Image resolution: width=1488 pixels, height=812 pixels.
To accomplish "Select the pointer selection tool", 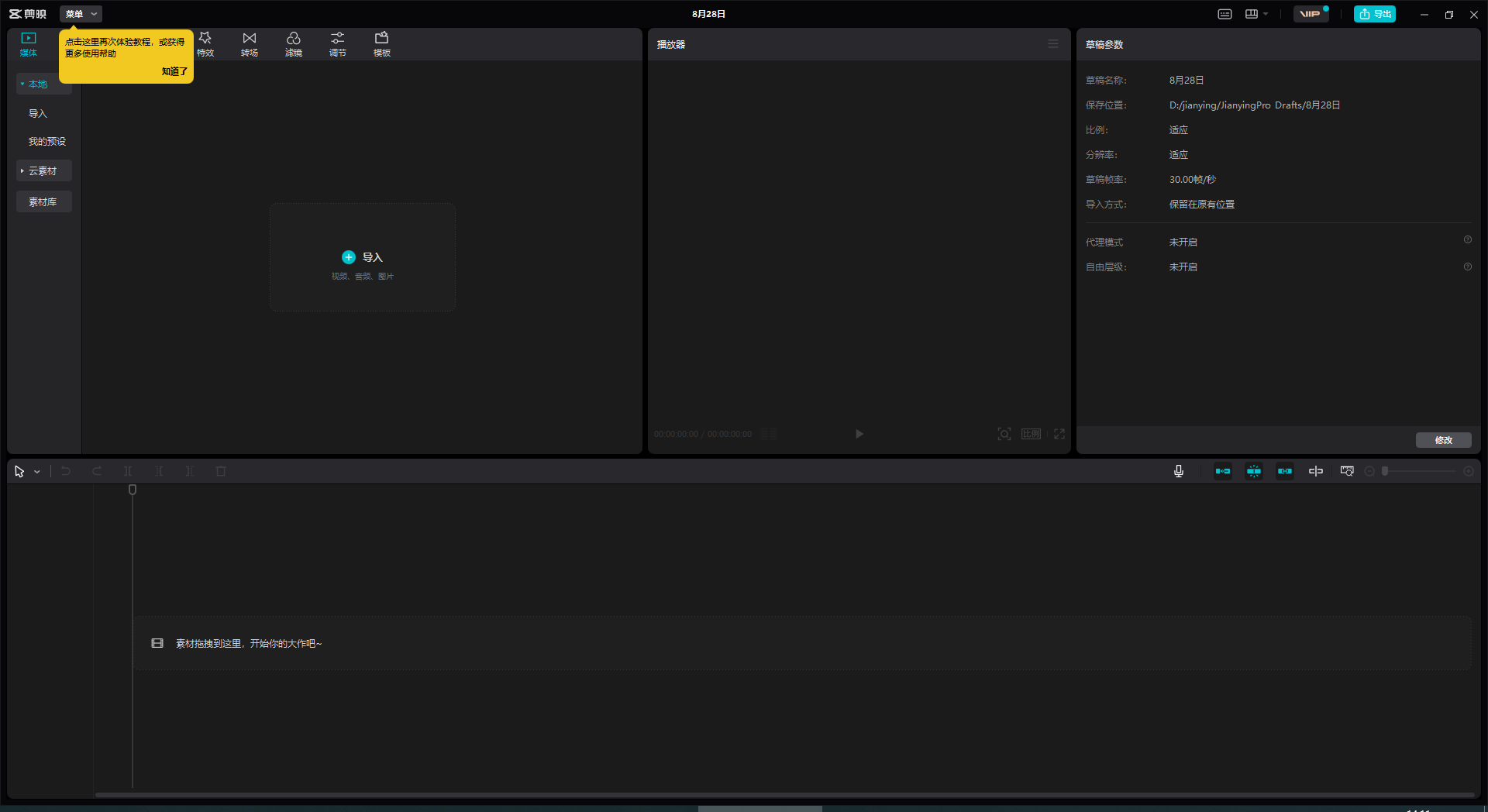I will tap(19, 471).
